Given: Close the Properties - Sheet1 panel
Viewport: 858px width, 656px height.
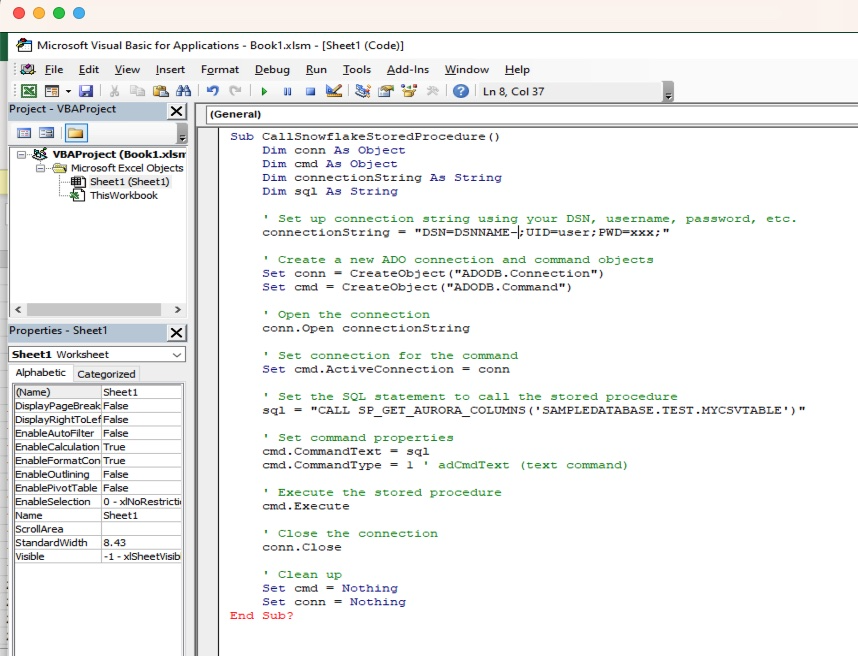Looking at the screenshot, I should 176,332.
